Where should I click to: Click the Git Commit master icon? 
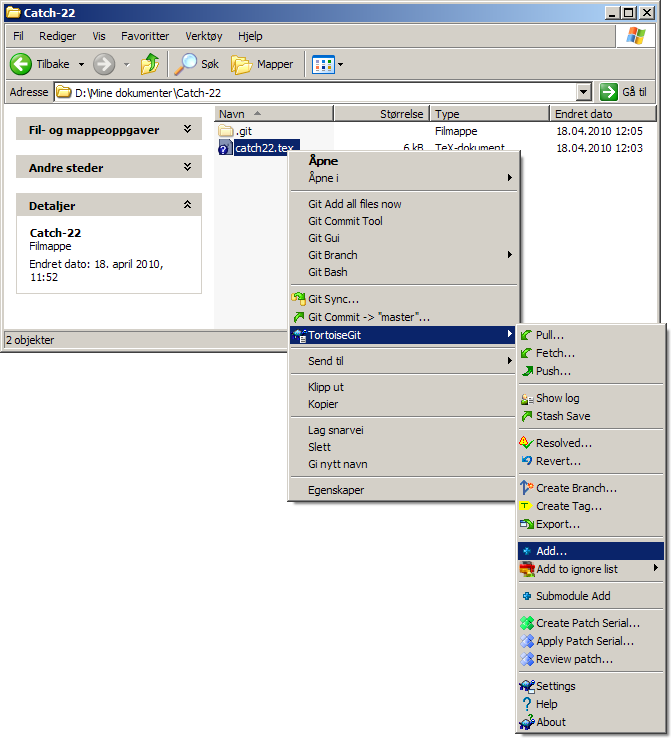point(298,317)
